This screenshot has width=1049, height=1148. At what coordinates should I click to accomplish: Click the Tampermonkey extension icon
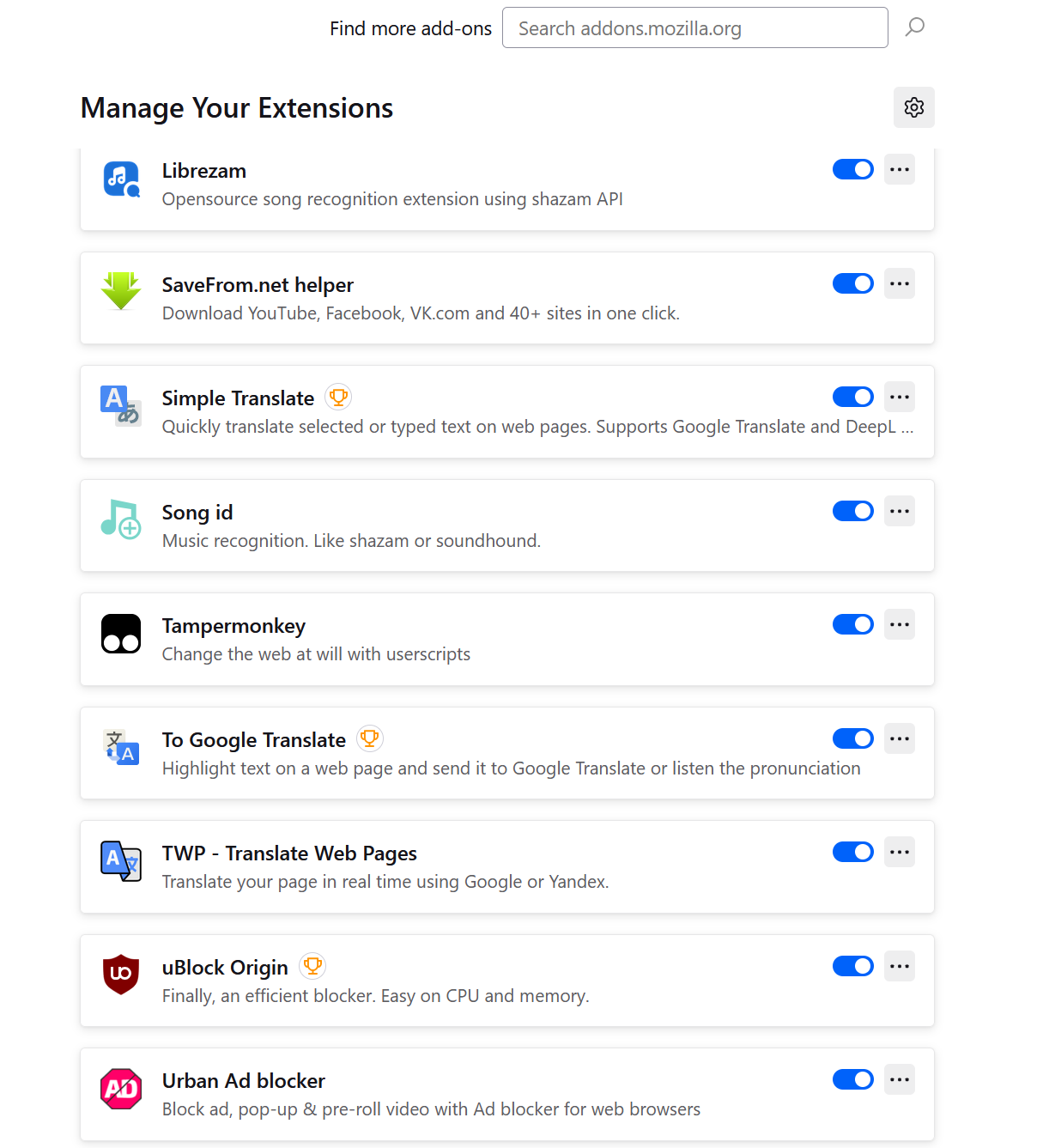tap(121, 634)
